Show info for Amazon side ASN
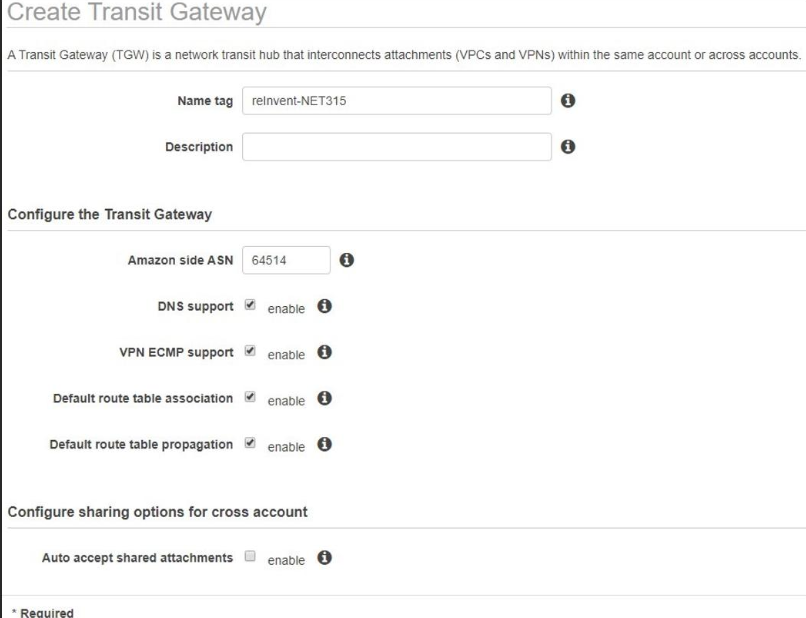Image resolution: width=806 pixels, height=618 pixels. [x=346, y=259]
